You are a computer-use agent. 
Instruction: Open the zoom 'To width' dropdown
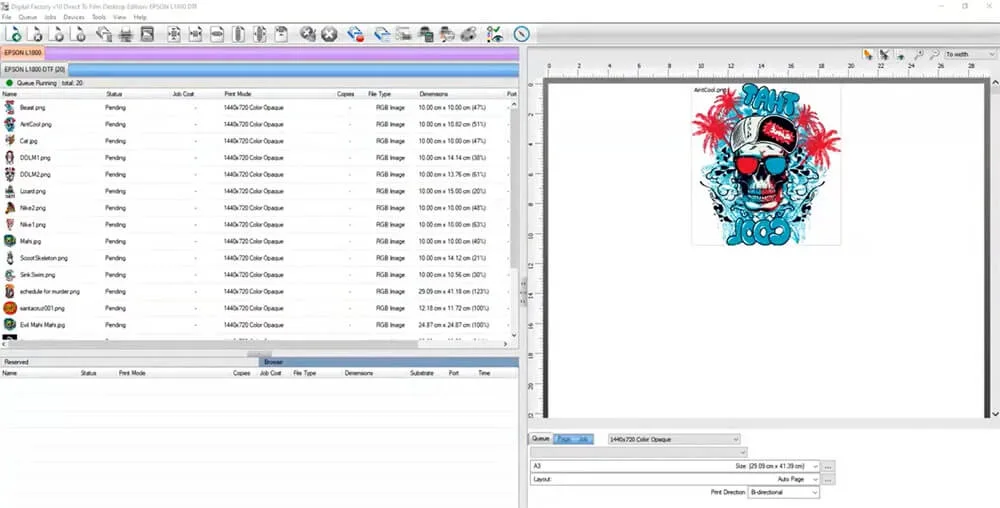tap(969, 55)
